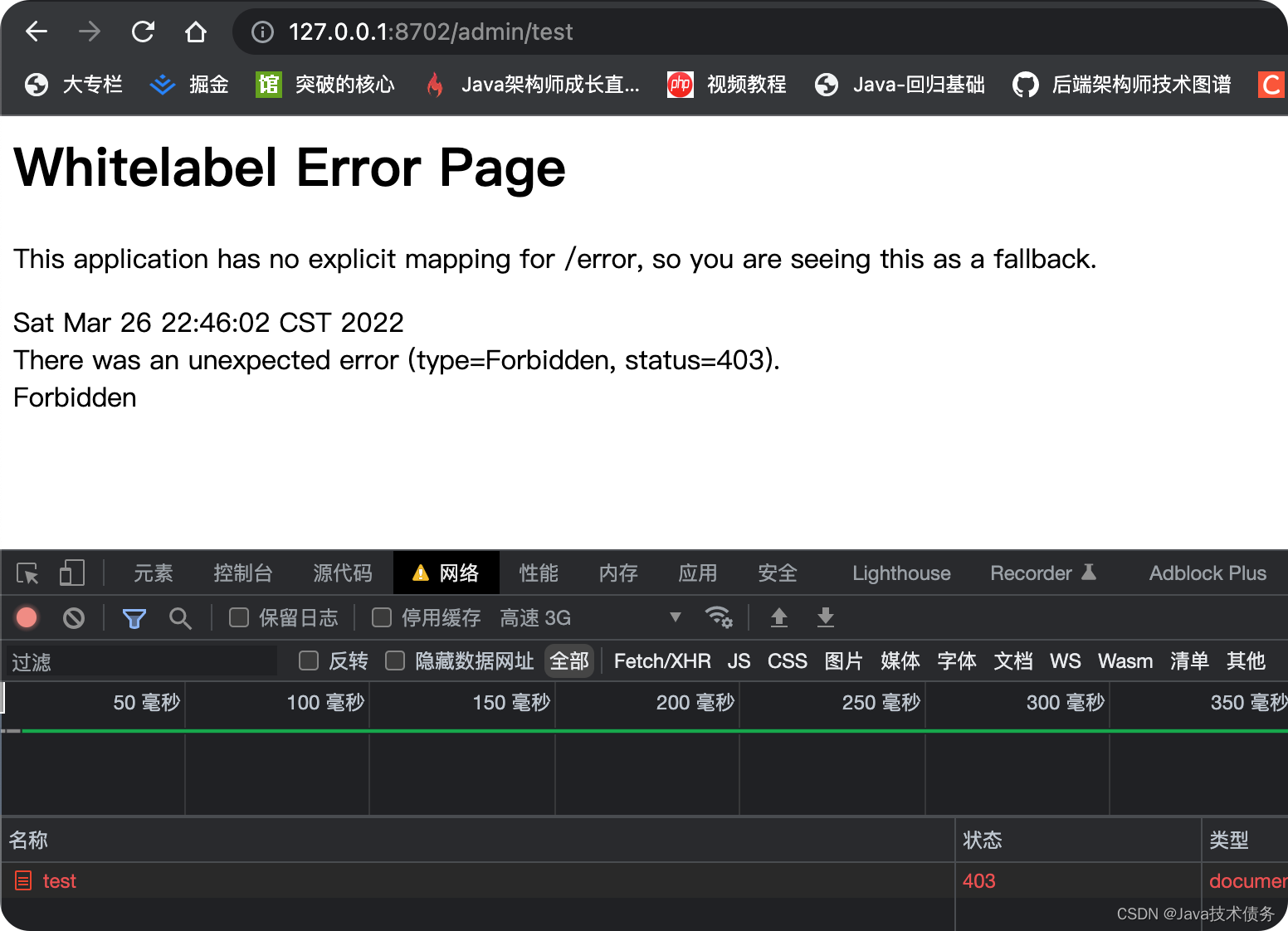
Task: Click the browser forward arrow
Action: 90,32
